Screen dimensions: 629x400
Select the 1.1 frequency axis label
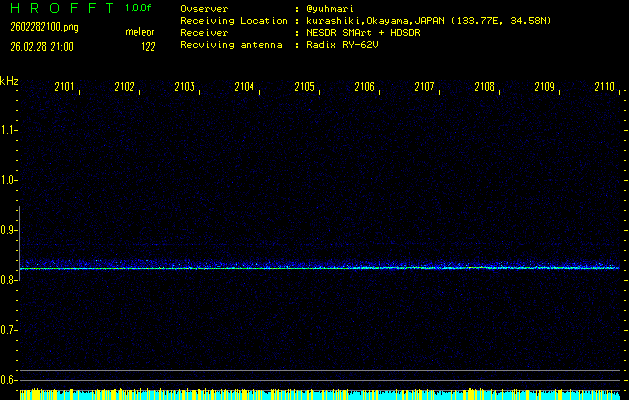[x=9, y=130]
